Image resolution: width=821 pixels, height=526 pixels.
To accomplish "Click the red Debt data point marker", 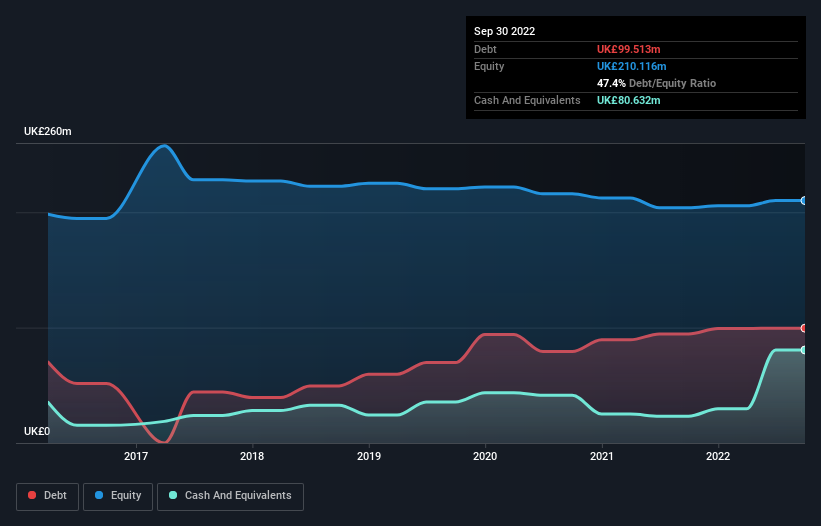I will (804, 328).
